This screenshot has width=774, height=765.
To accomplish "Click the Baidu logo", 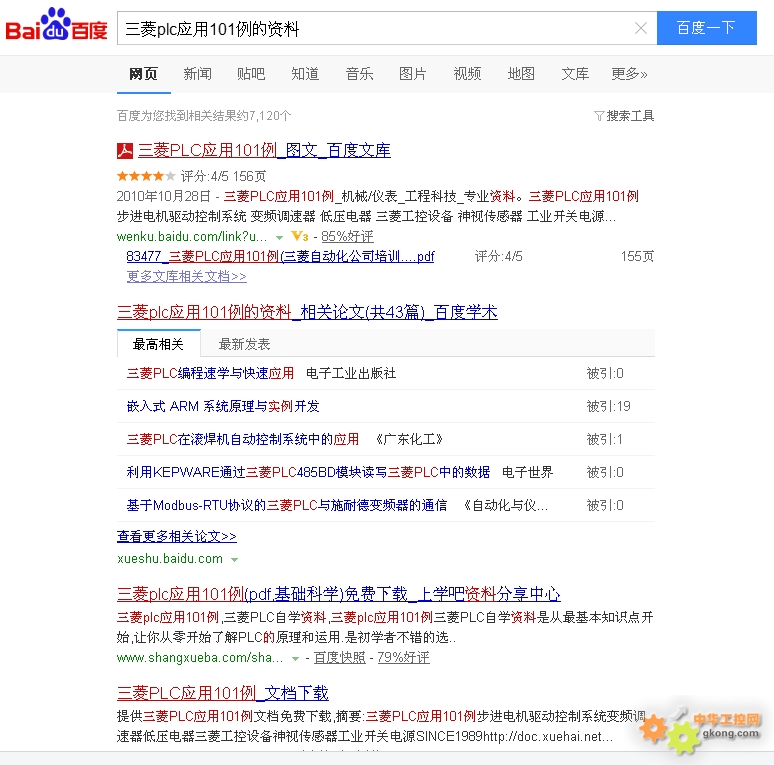I will coord(56,25).
